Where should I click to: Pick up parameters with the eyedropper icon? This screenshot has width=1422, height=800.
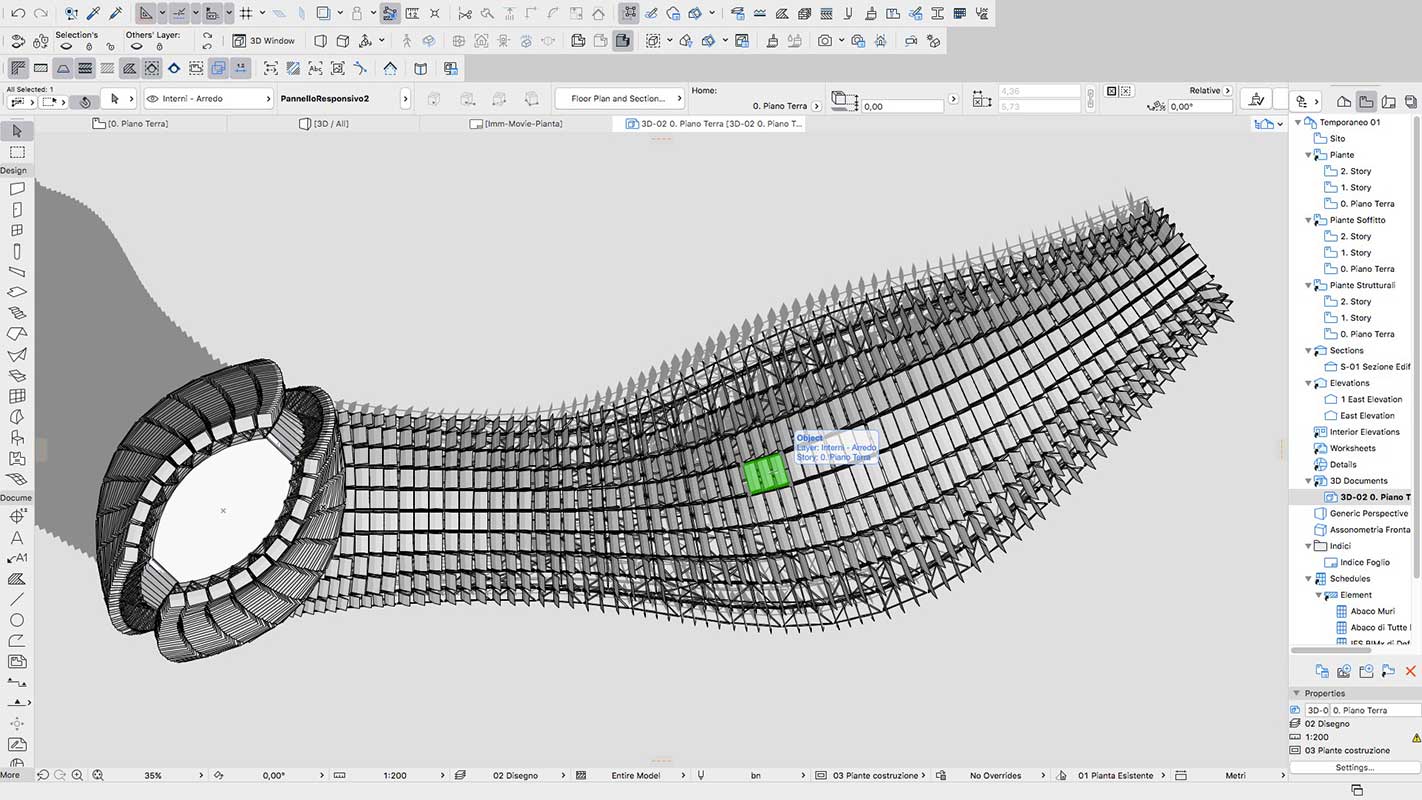94,13
